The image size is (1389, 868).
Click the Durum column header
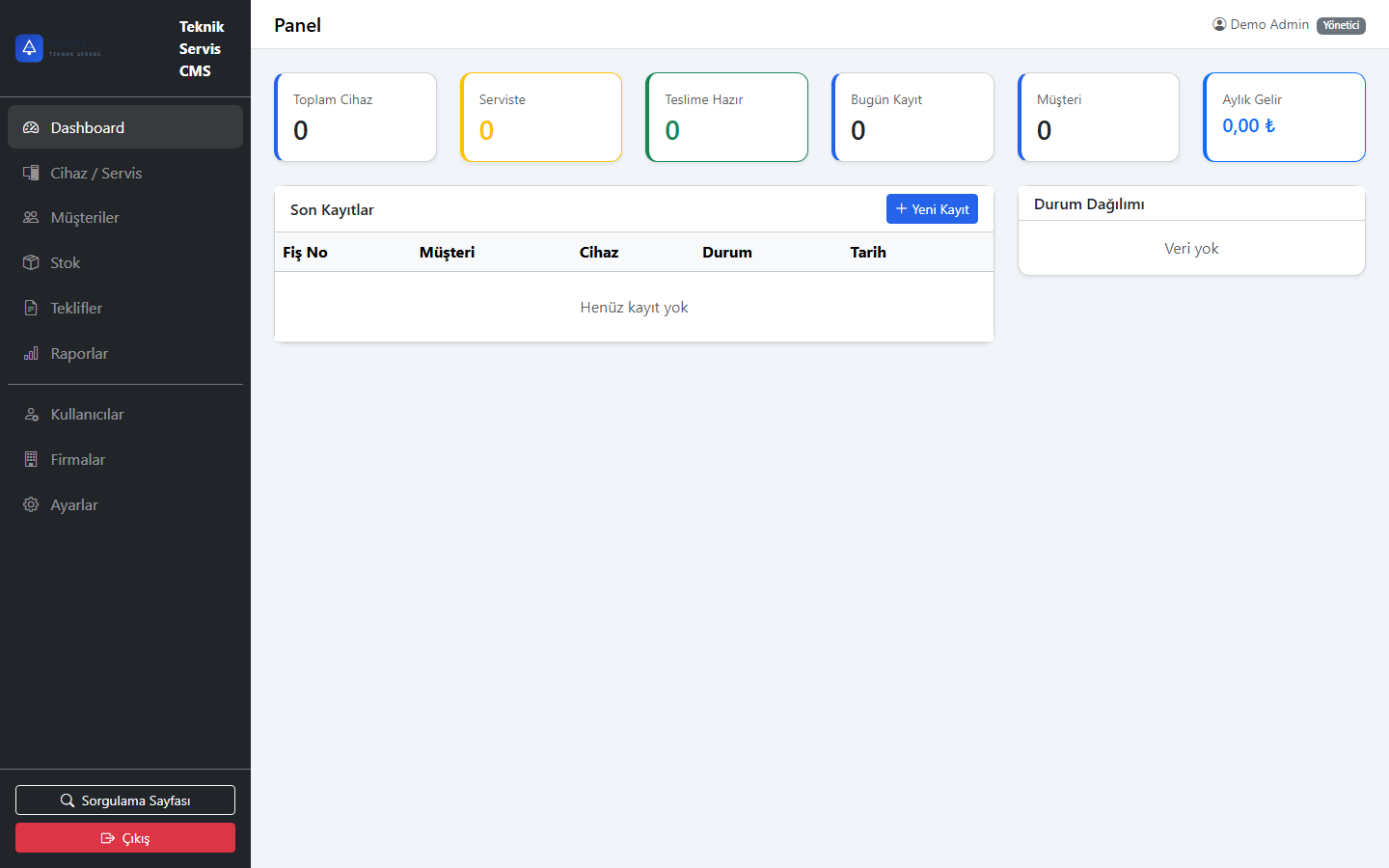coord(727,252)
